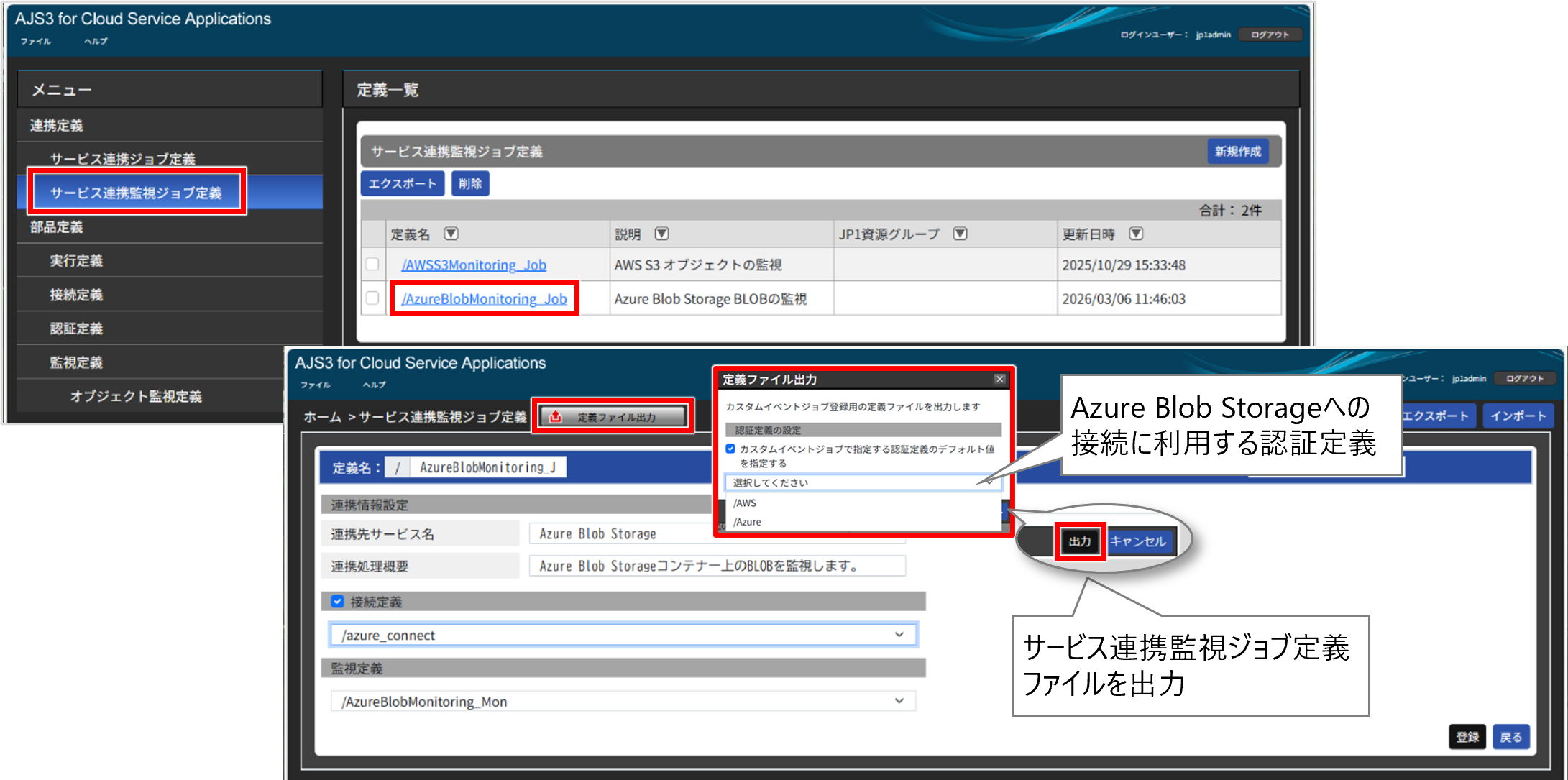Screen dimensions: 1568x780
Task: Tick the /AWSS3Monitoring_Job row checkbox
Action: tap(372, 264)
